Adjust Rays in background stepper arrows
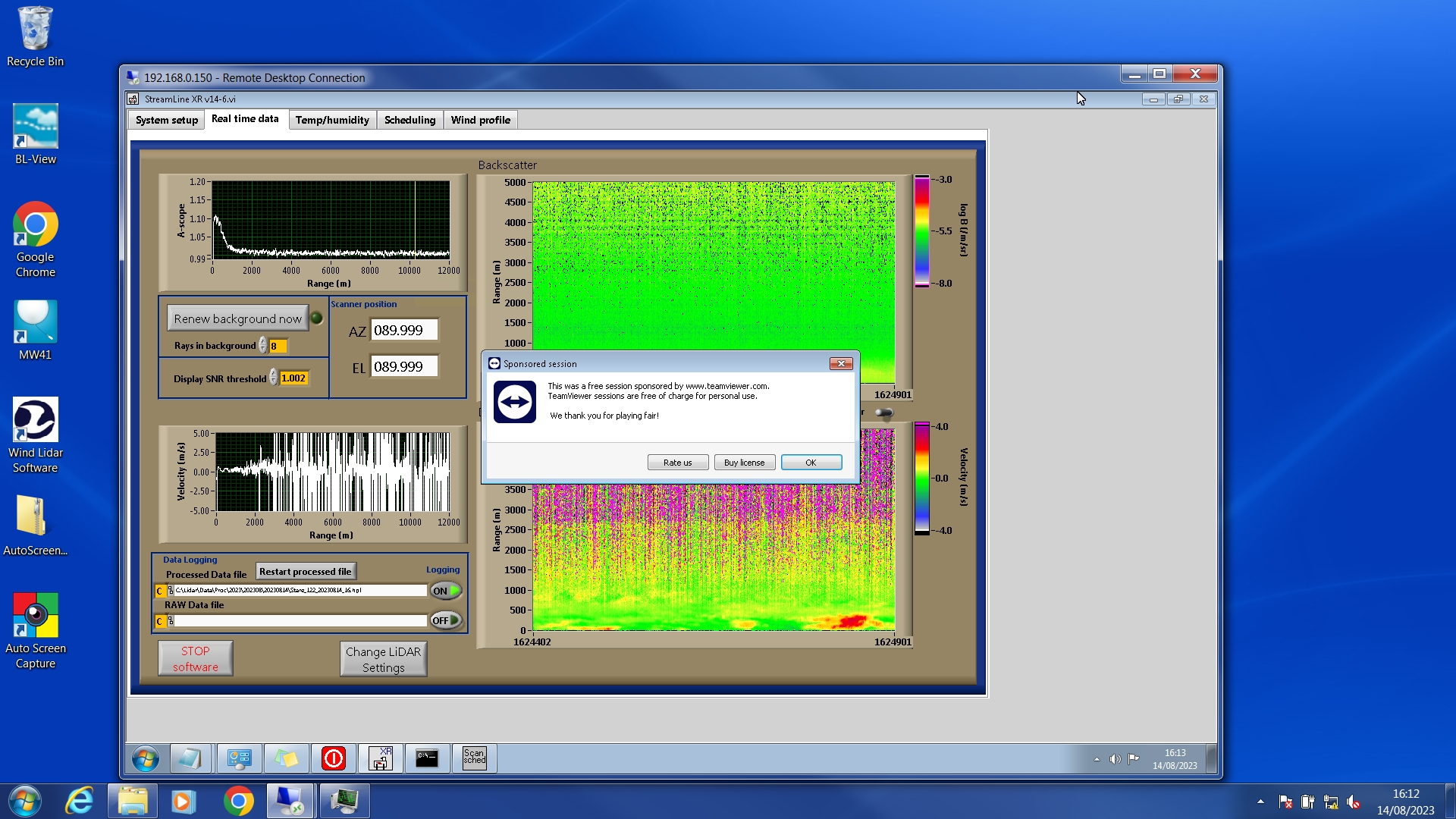The image size is (1456, 819). tap(262, 346)
